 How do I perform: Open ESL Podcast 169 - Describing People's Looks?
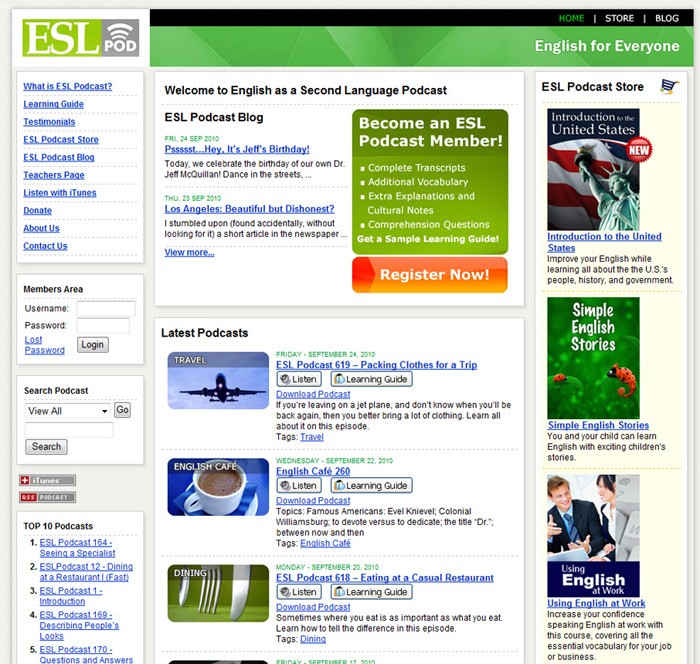79,626
